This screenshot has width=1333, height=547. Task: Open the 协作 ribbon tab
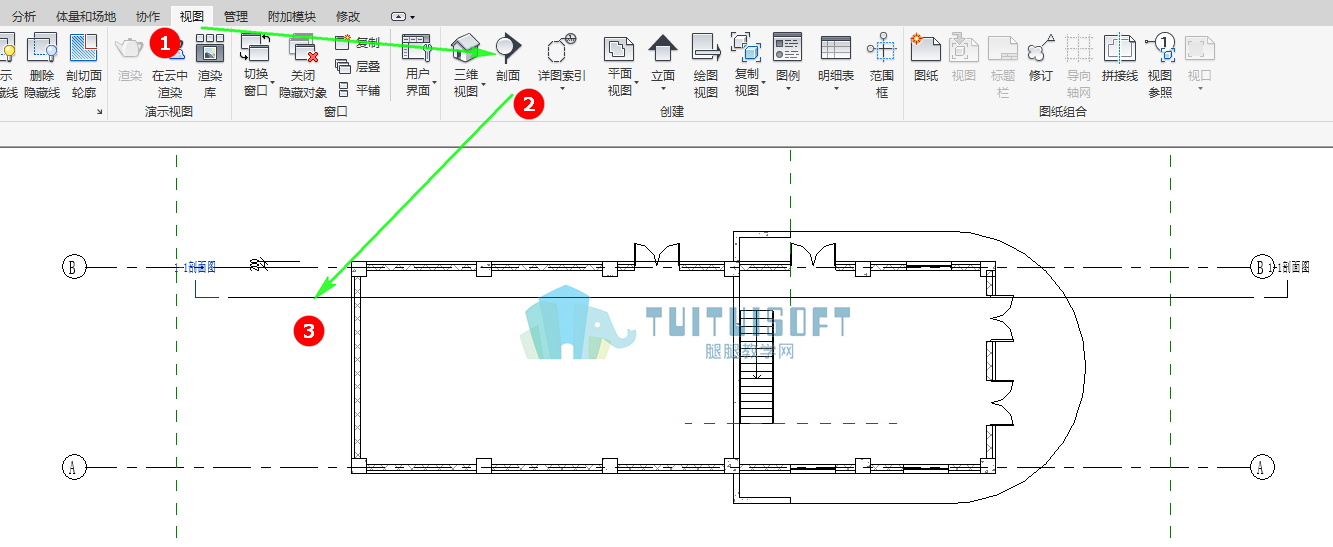tap(147, 16)
